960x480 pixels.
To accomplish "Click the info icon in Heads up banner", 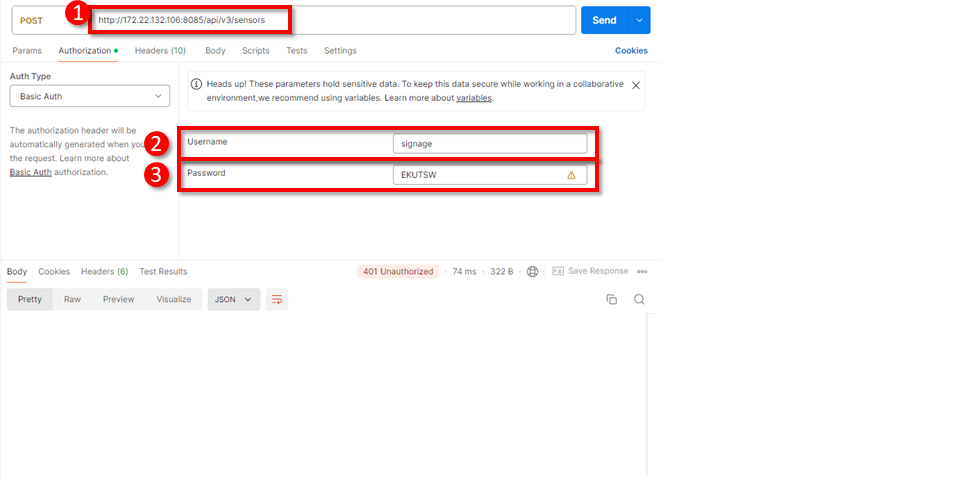I will tap(196, 85).
